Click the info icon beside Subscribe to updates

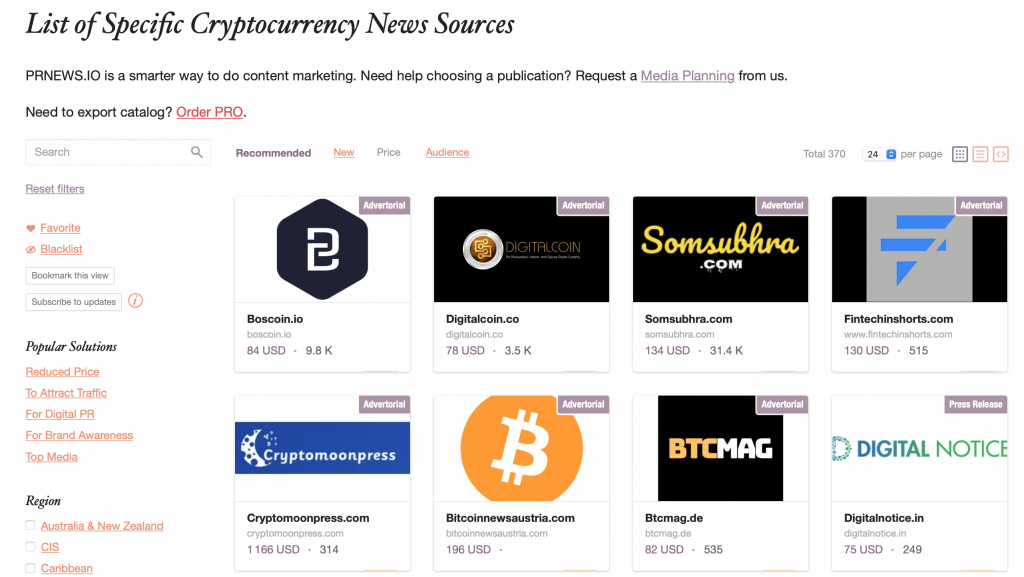tap(135, 301)
